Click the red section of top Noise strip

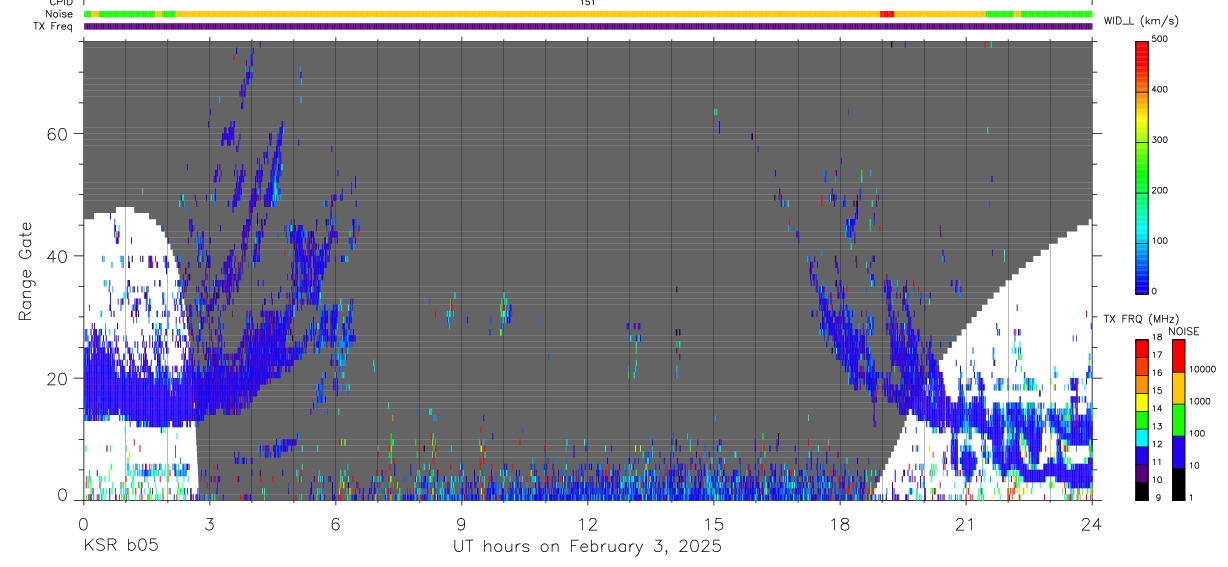[x=887, y=14]
